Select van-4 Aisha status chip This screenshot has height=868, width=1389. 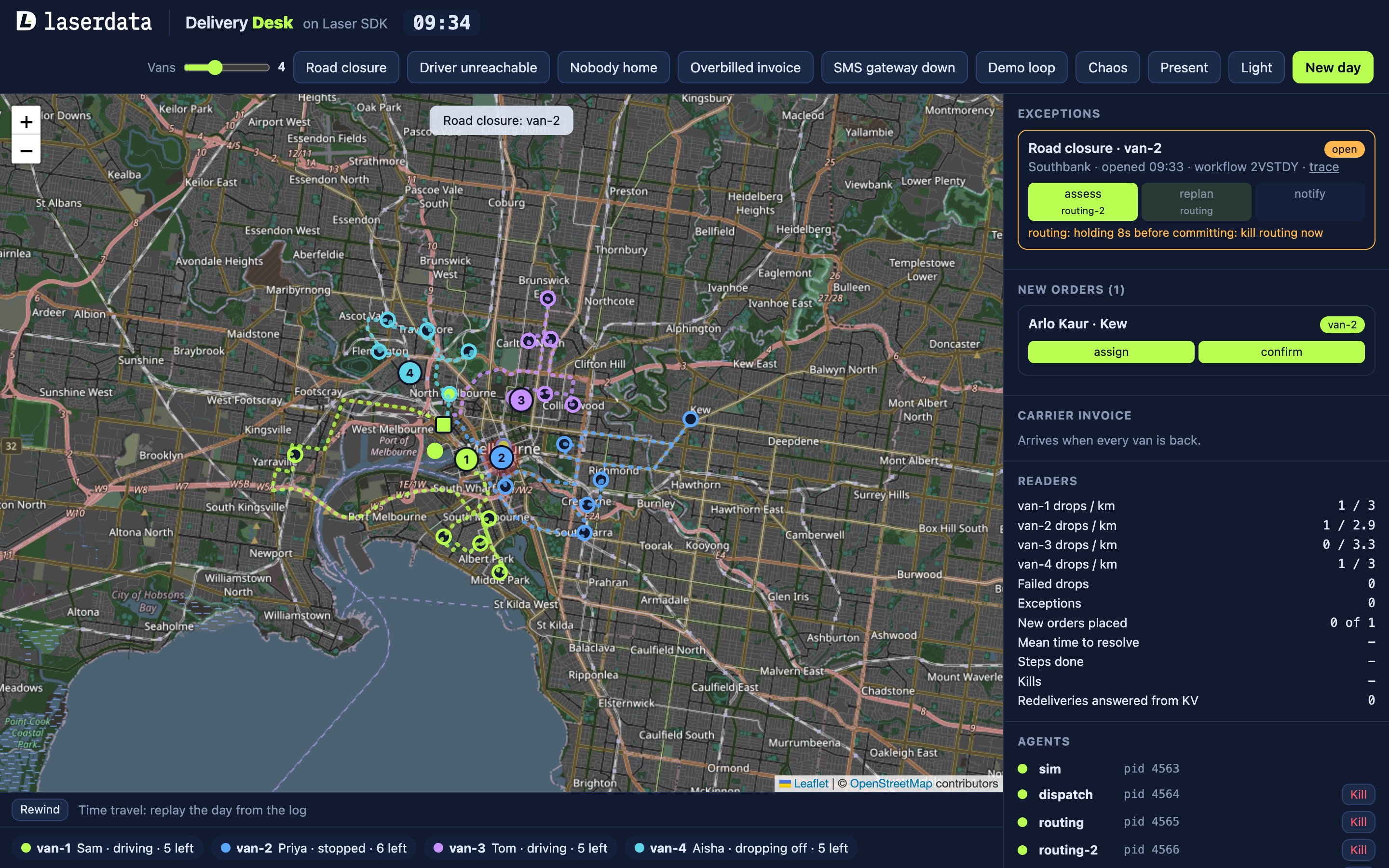coord(741,848)
